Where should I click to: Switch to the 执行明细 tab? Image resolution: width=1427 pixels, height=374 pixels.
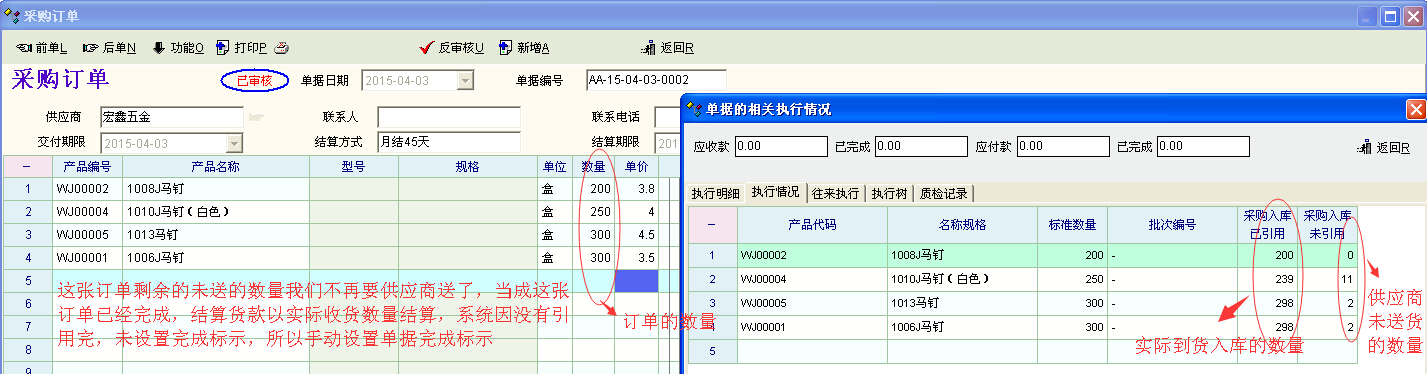tap(716, 193)
